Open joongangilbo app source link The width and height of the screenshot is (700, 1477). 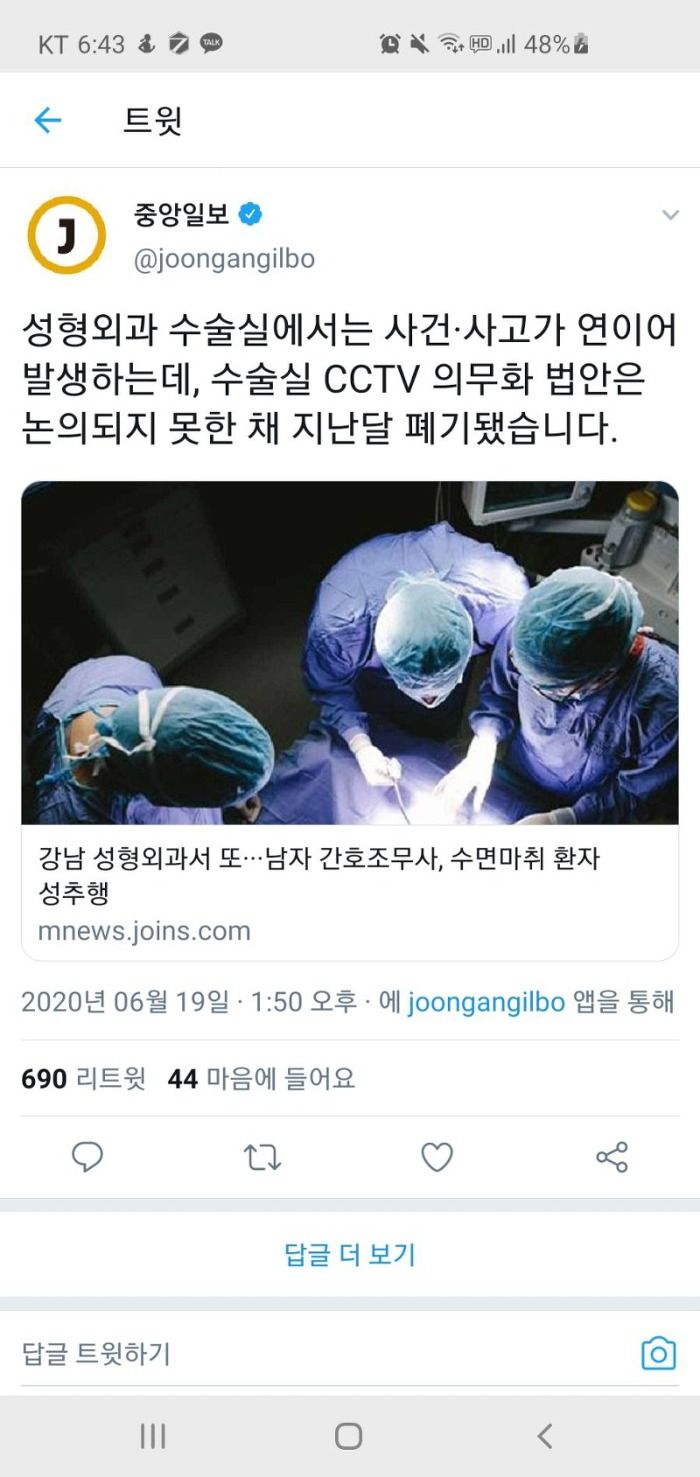[486, 1001]
